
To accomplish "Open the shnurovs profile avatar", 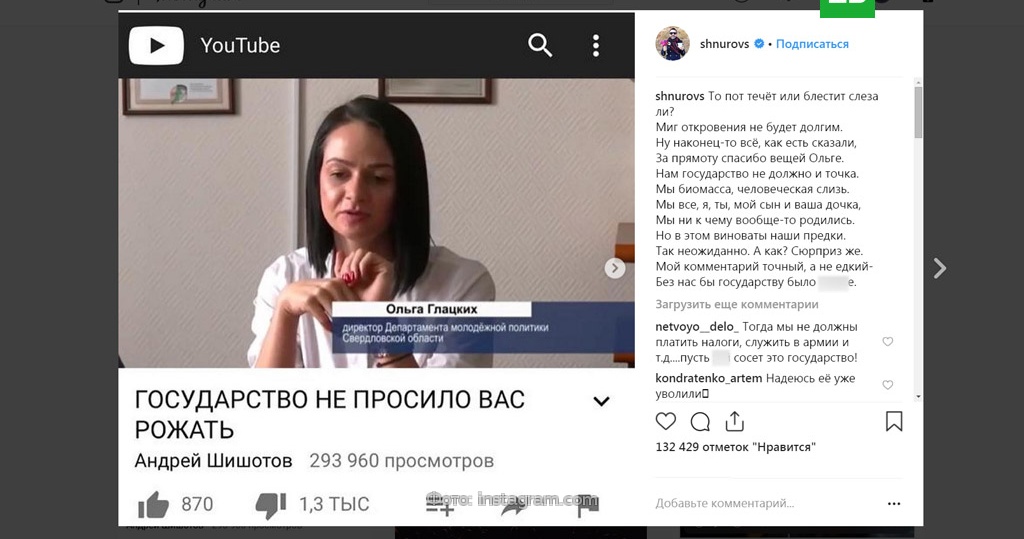I will [x=673, y=44].
